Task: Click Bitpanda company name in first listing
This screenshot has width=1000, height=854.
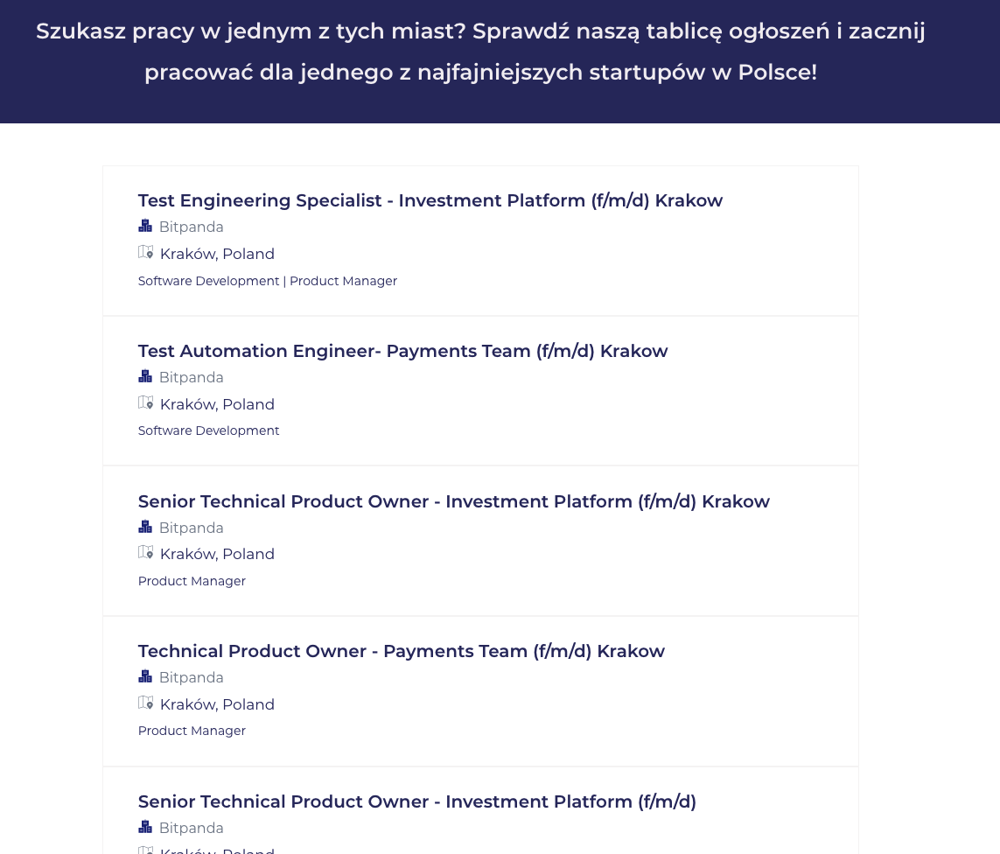Action: [x=191, y=227]
